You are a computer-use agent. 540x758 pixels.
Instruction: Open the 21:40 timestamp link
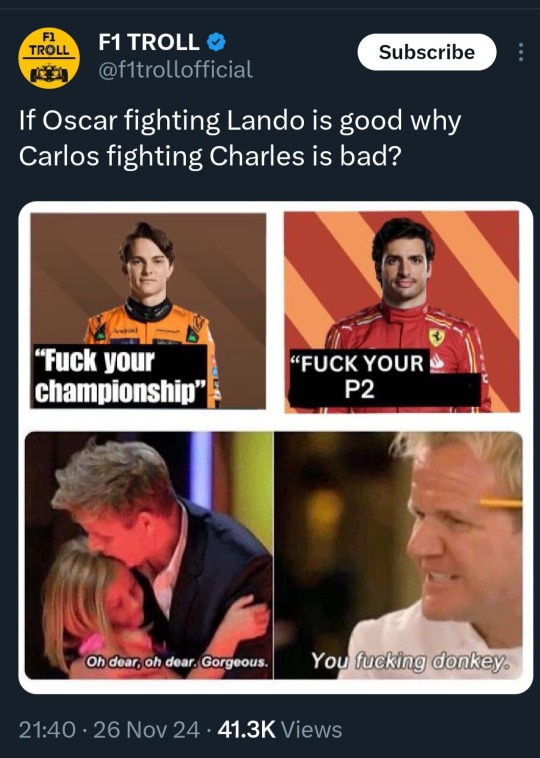pos(47,729)
